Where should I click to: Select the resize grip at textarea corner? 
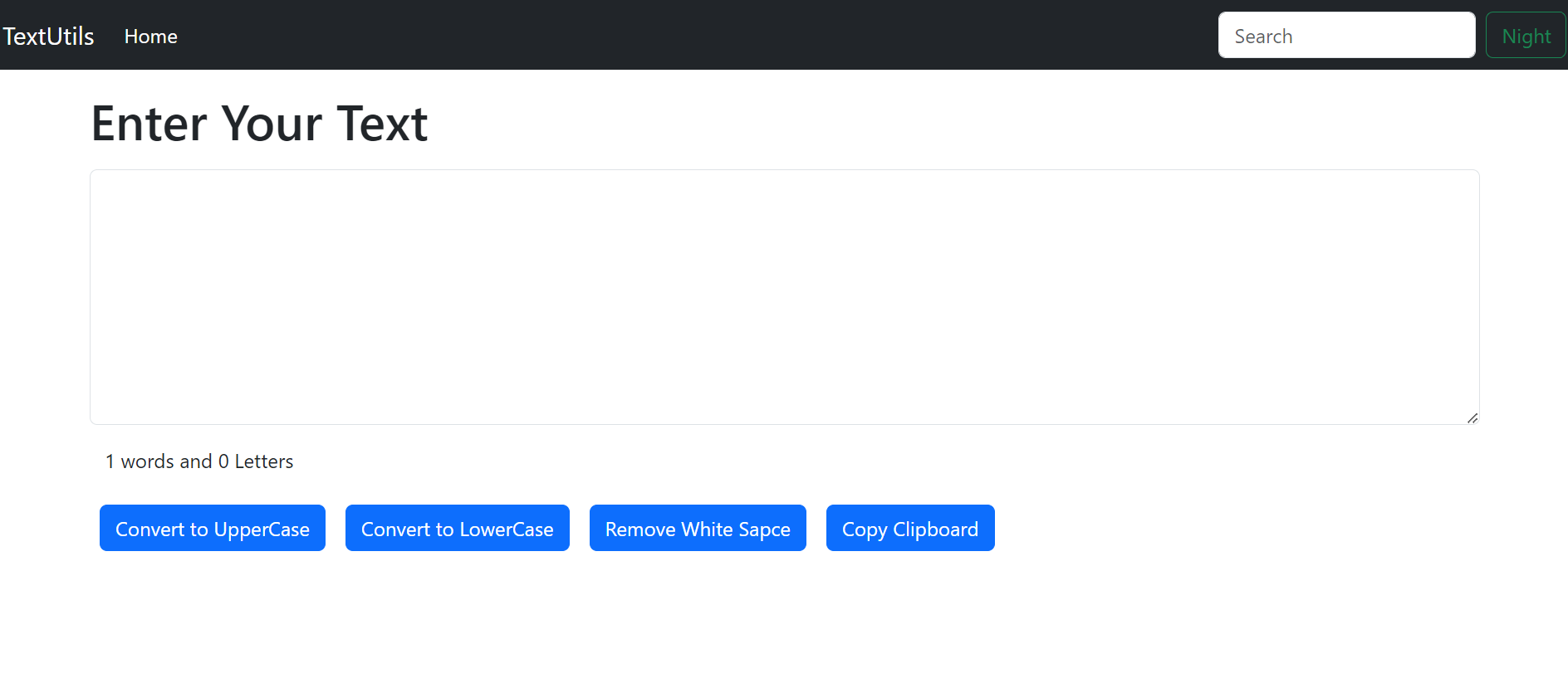(1472, 417)
